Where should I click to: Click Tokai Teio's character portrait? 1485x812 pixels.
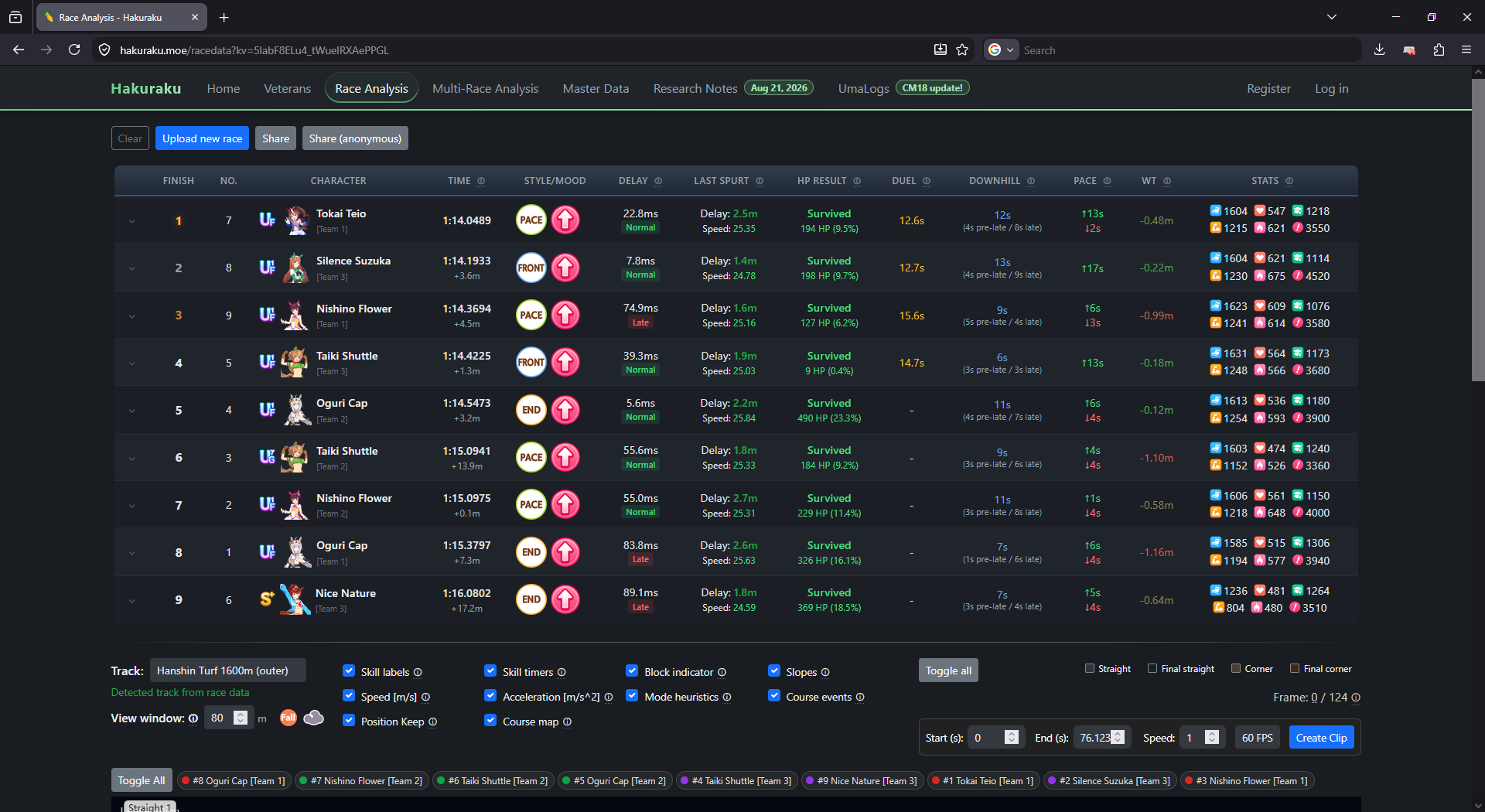pos(296,220)
